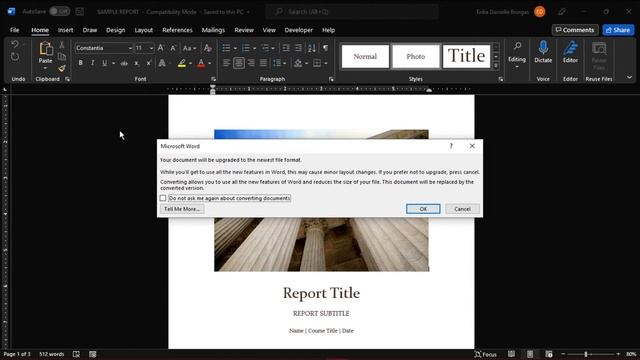Justify paragraph text
The height and width of the screenshot is (360, 640).
tap(263, 63)
